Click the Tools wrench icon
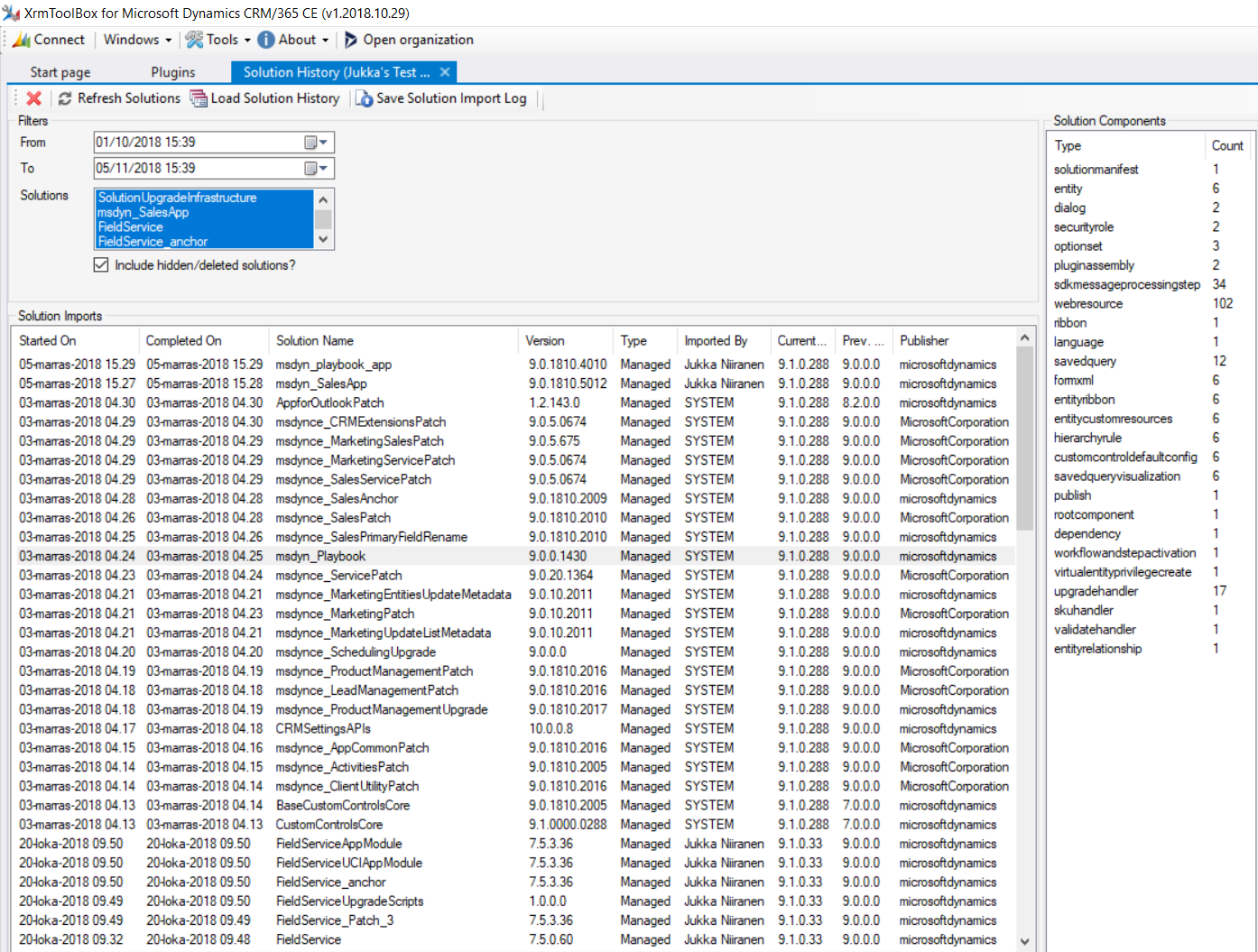The height and width of the screenshot is (952, 1258). (194, 40)
